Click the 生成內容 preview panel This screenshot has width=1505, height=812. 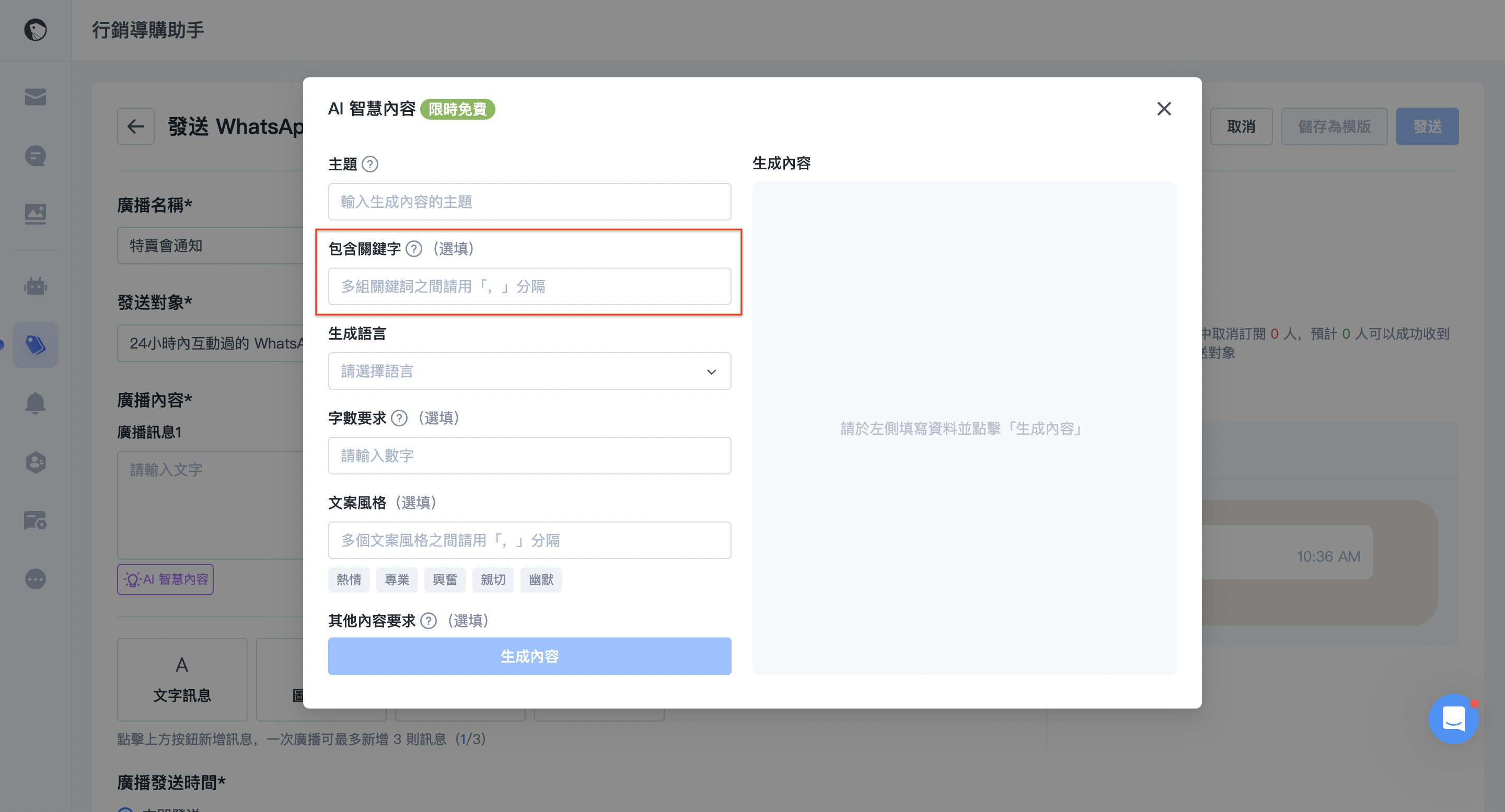point(964,428)
